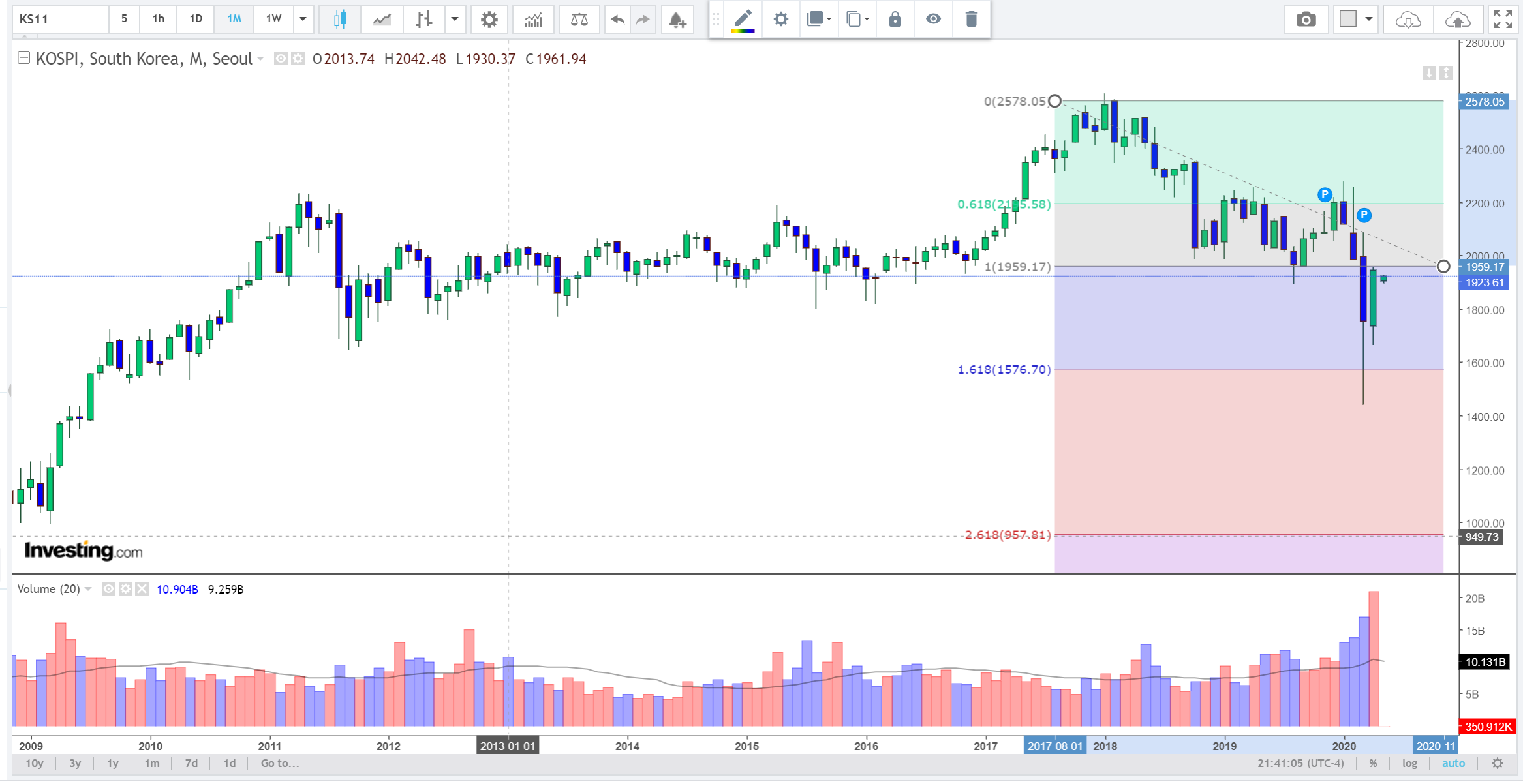Open bar style dropdown arrow

(x=455, y=19)
